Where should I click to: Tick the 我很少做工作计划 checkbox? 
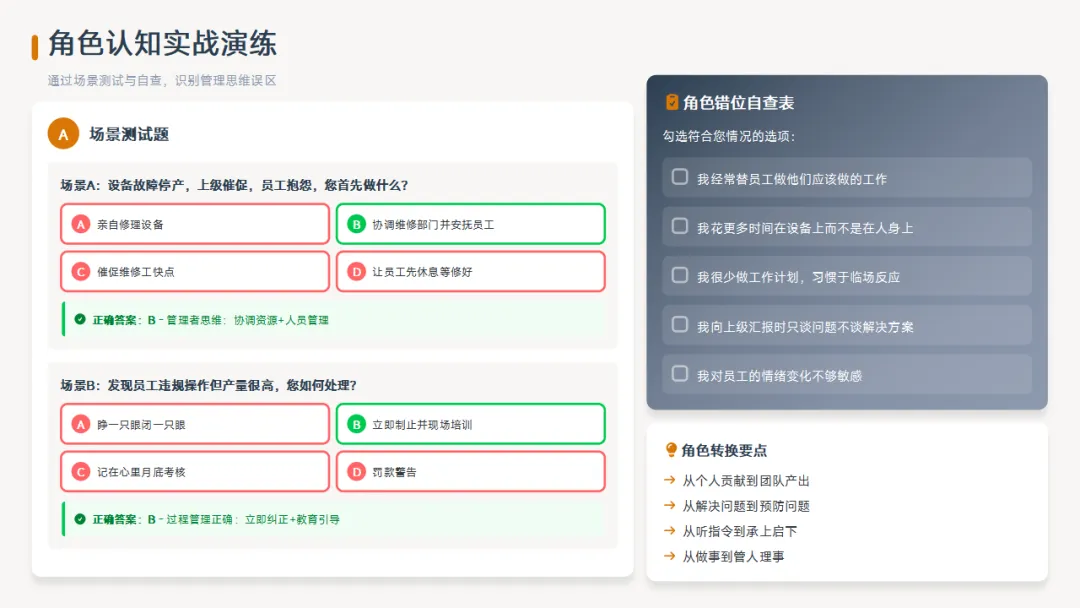pyautogui.click(x=680, y=275)
